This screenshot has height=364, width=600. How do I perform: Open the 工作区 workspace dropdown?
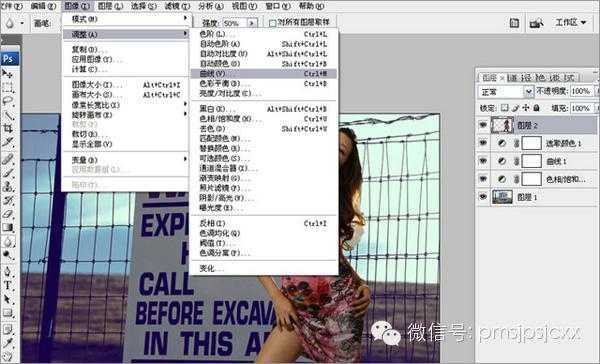[571, 23]
